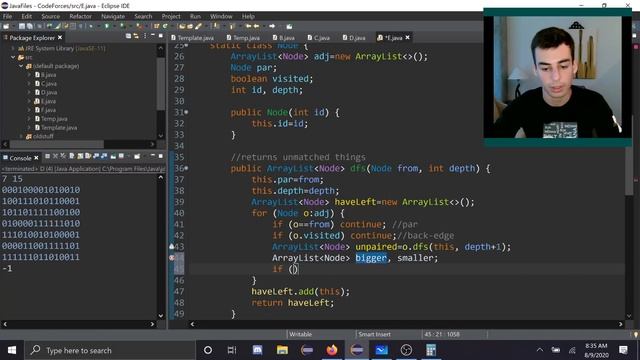Viewport: 640px width, 360px height.
Task: Click the Terminate icon in Console toolbar
Action: coord(47,156)
